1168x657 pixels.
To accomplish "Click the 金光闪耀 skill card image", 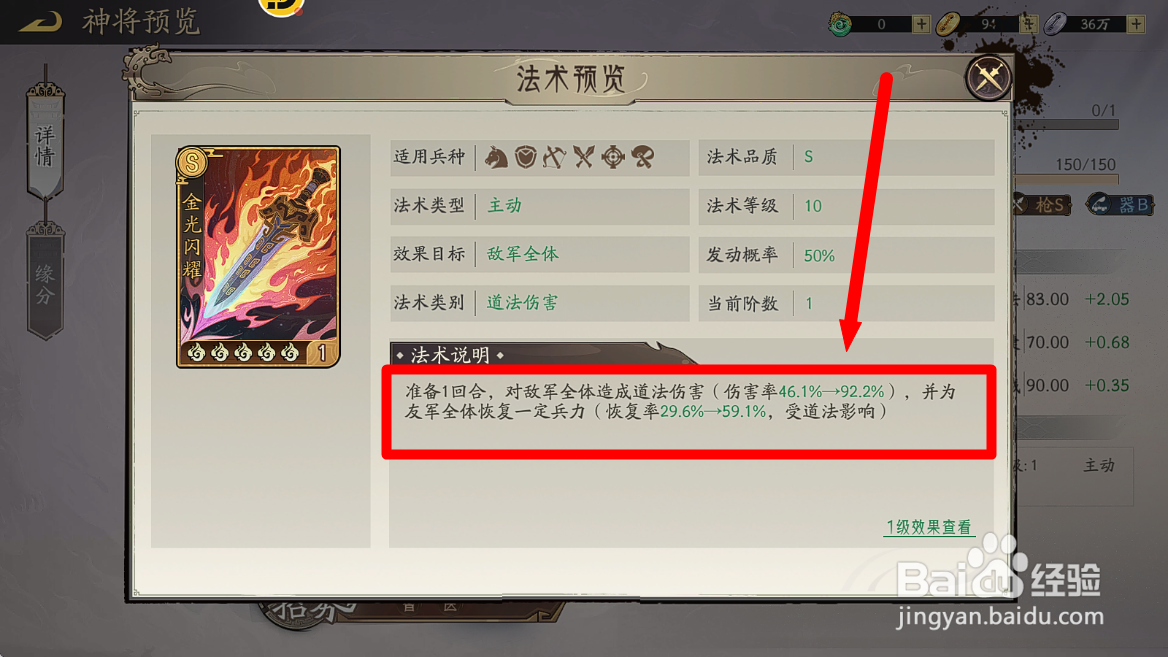I will coord(258,256).
